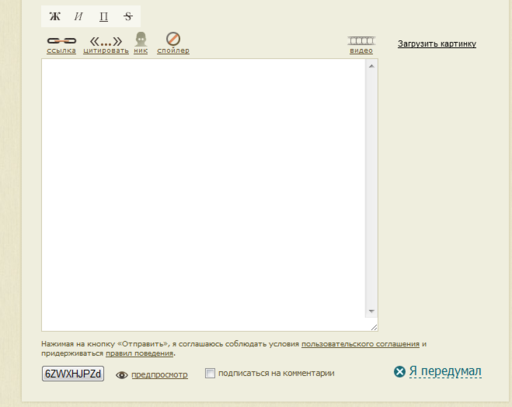Click the up arrow in the scrollbar
This screenshot has height=407, width=512.
(371, 66)
